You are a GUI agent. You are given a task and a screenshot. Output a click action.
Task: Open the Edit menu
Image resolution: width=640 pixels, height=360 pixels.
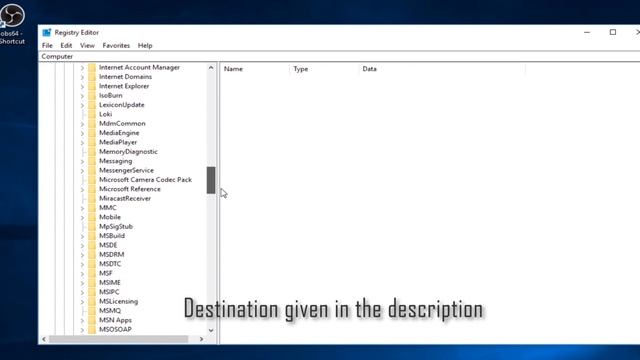[66, 45]
